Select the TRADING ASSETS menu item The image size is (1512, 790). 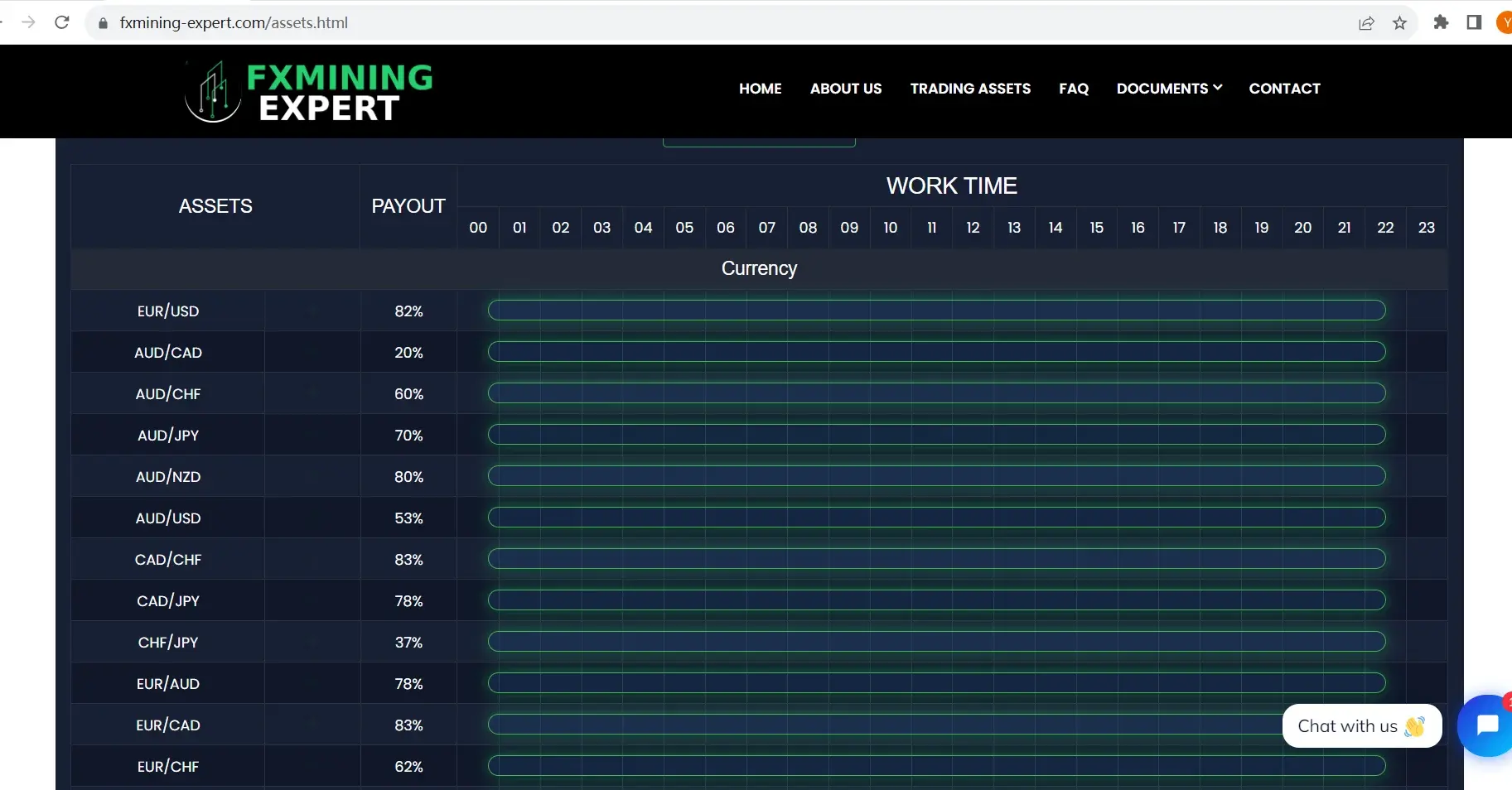tap(970, 89)
